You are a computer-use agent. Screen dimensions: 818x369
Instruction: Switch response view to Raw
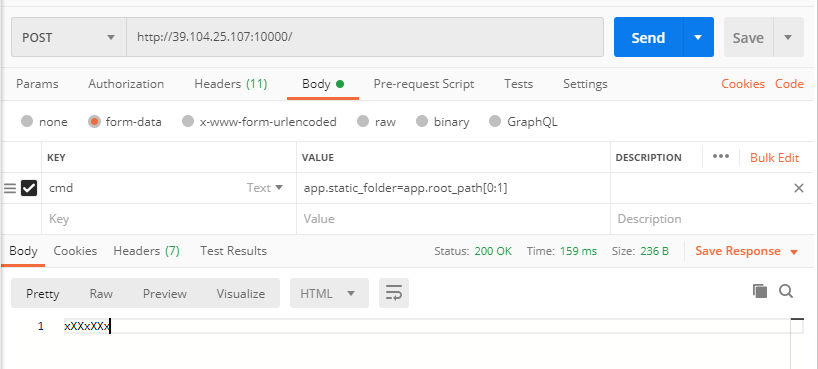(101, 293)
